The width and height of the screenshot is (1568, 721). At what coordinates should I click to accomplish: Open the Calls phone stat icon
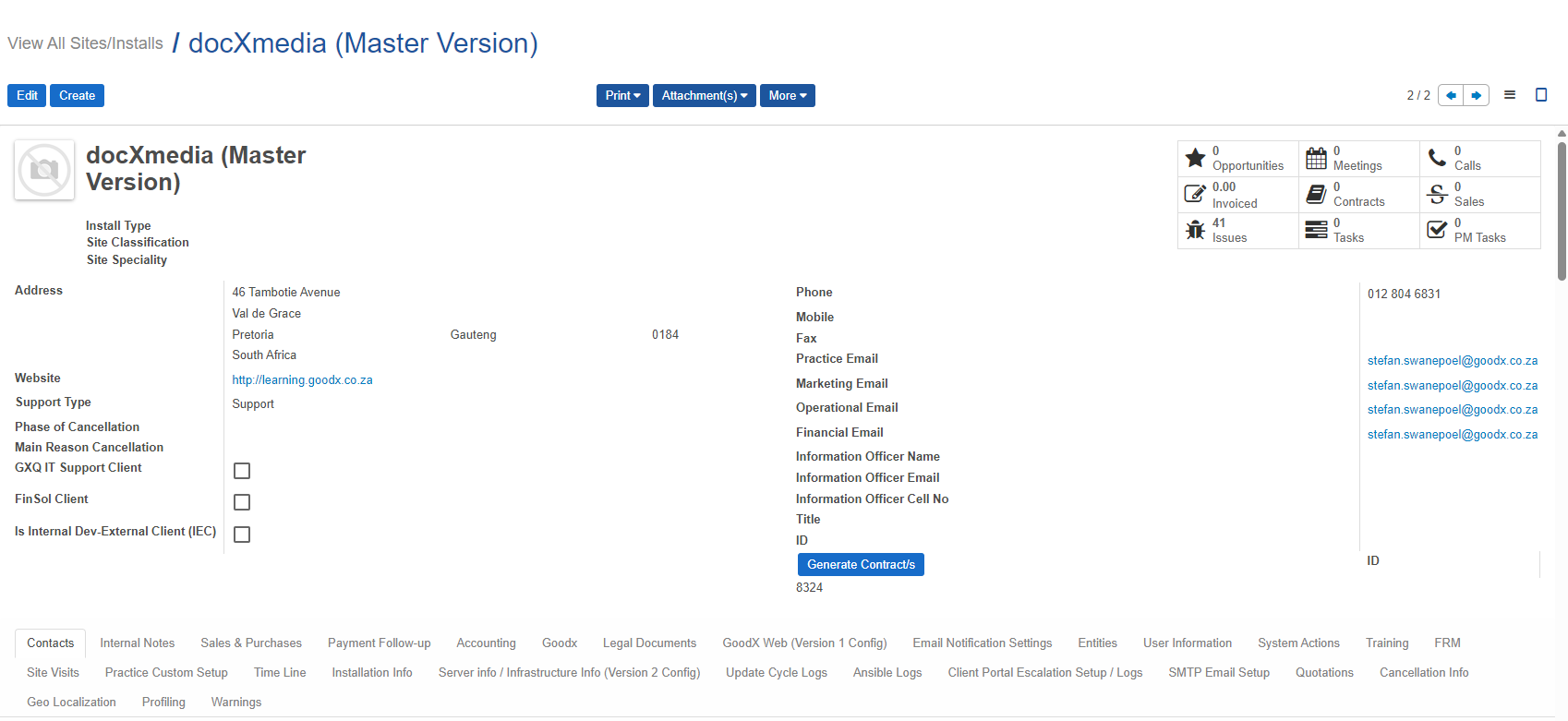[x=1437, y=158]
